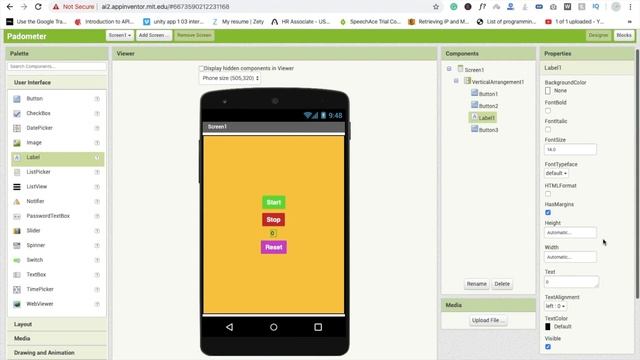The width and height of the screenshot is (640, 360).
Task: Click the Properties panel scrollbar
Action: click(x=637, y=173)
